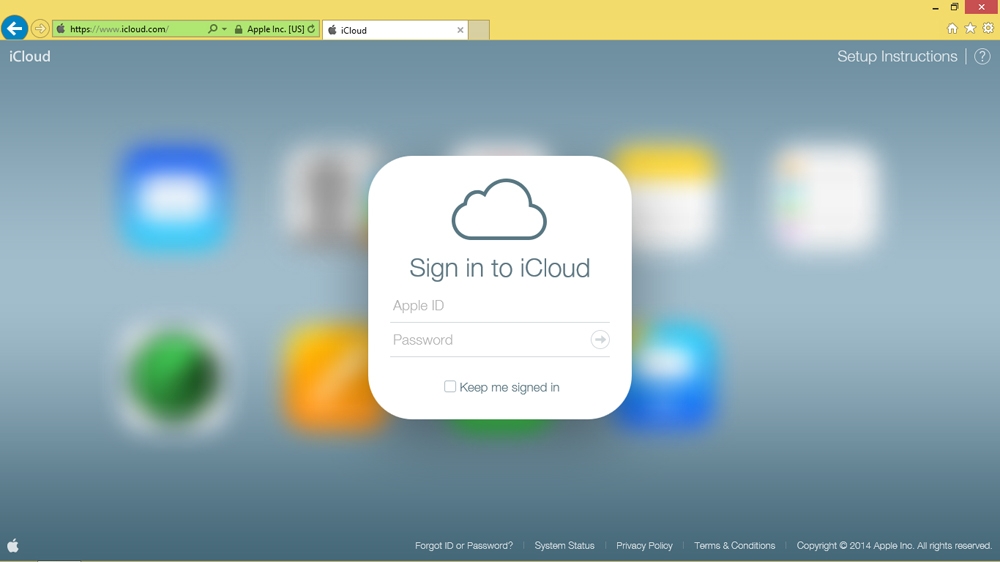Click the search magnifier in address bar
The width and height of the screenshot is (1000, 562).
tap(212, 29)
